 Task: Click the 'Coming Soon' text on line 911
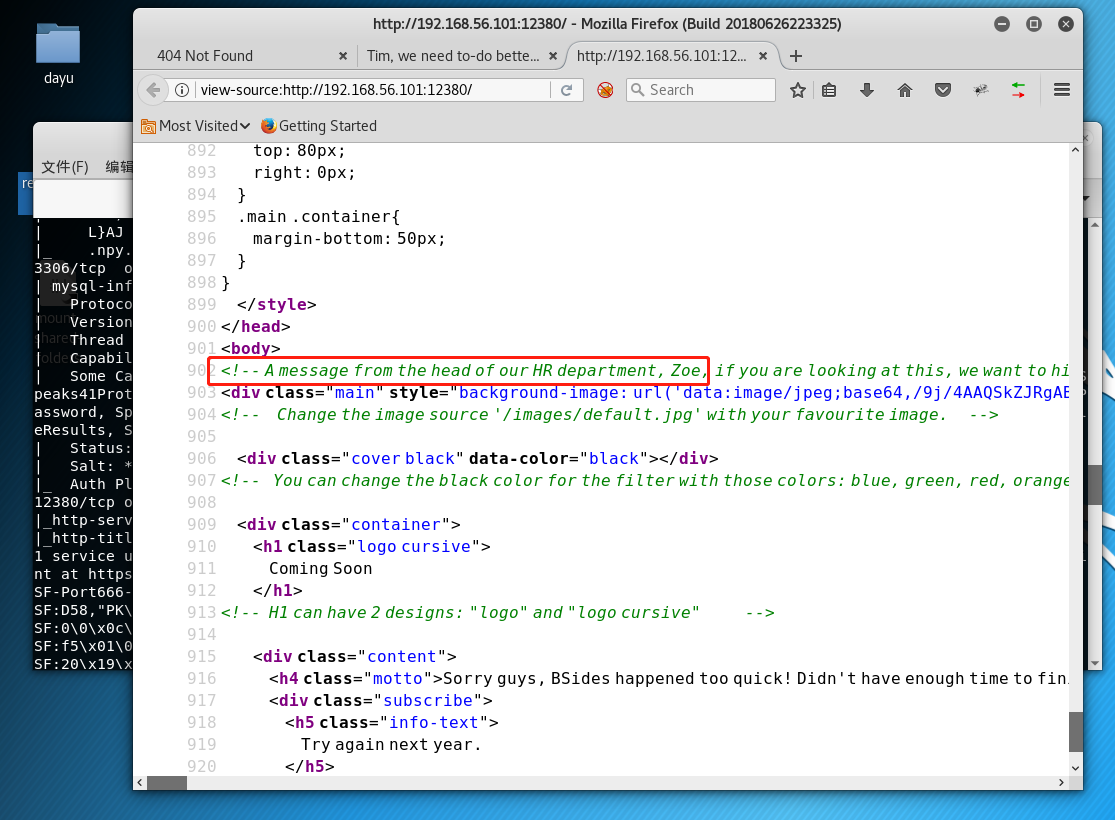321,569
